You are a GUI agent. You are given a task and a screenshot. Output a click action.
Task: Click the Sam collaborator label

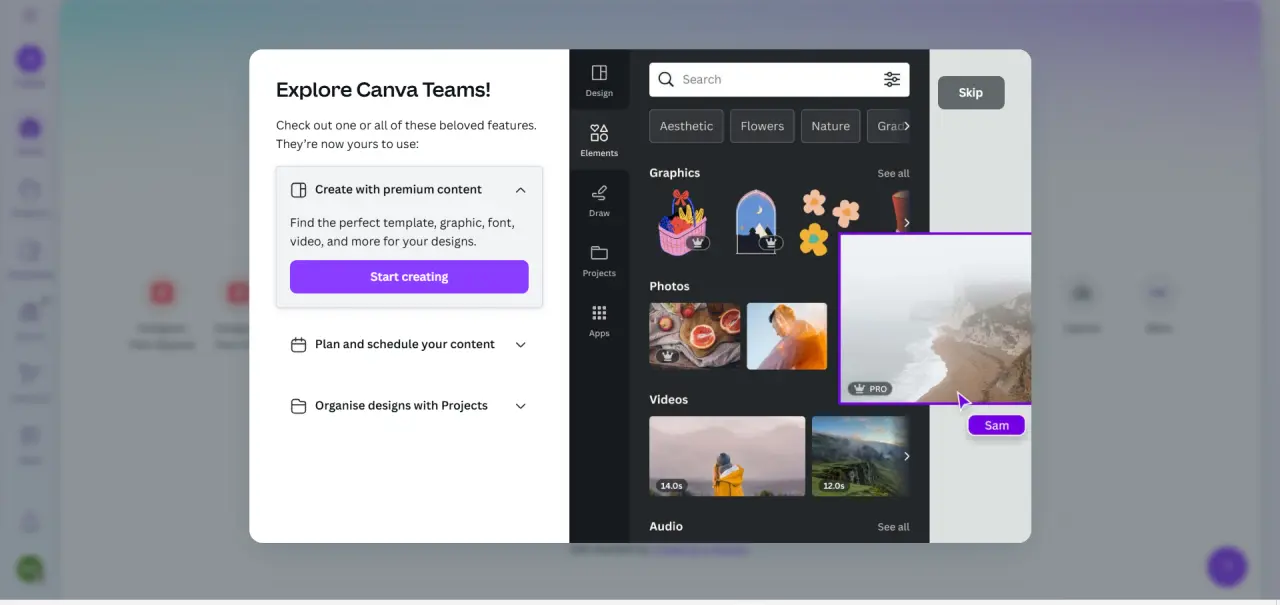[997, 425]
